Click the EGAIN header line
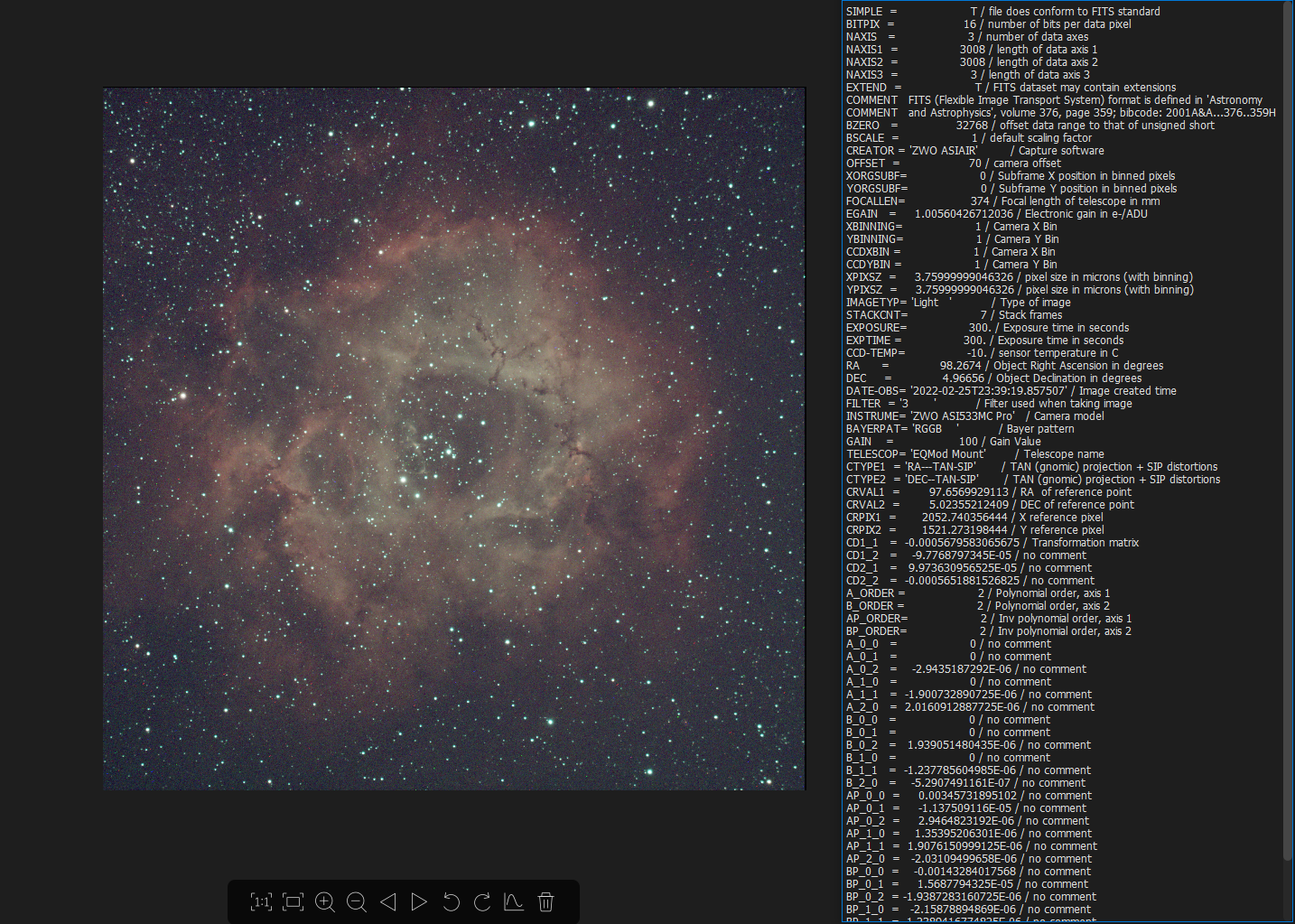 (997, 214)
